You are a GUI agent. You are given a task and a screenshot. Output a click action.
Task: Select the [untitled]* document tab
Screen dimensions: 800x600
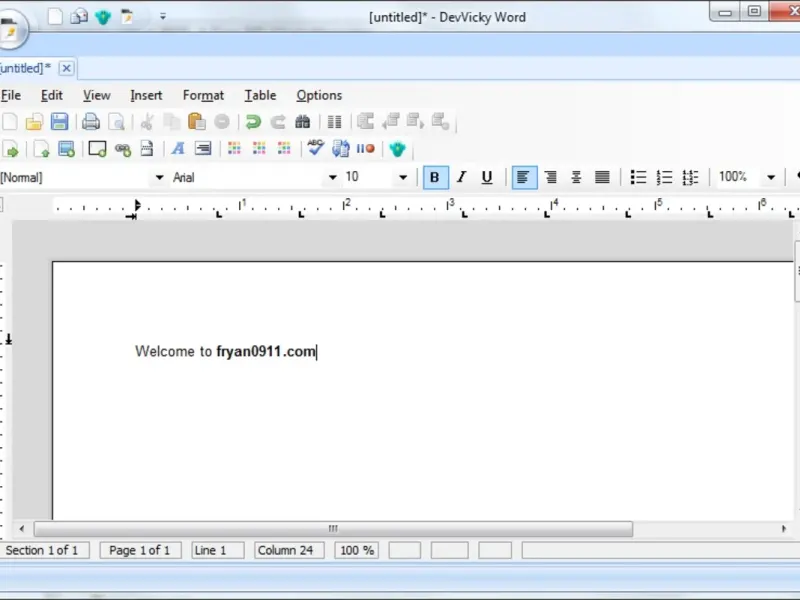click(26, 68)
